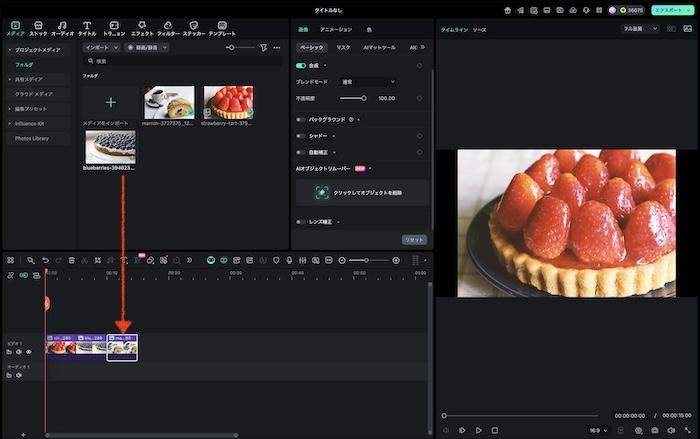Open the フル画質 preview quality dropdown

pyautogui.click(x=639, y=29)
